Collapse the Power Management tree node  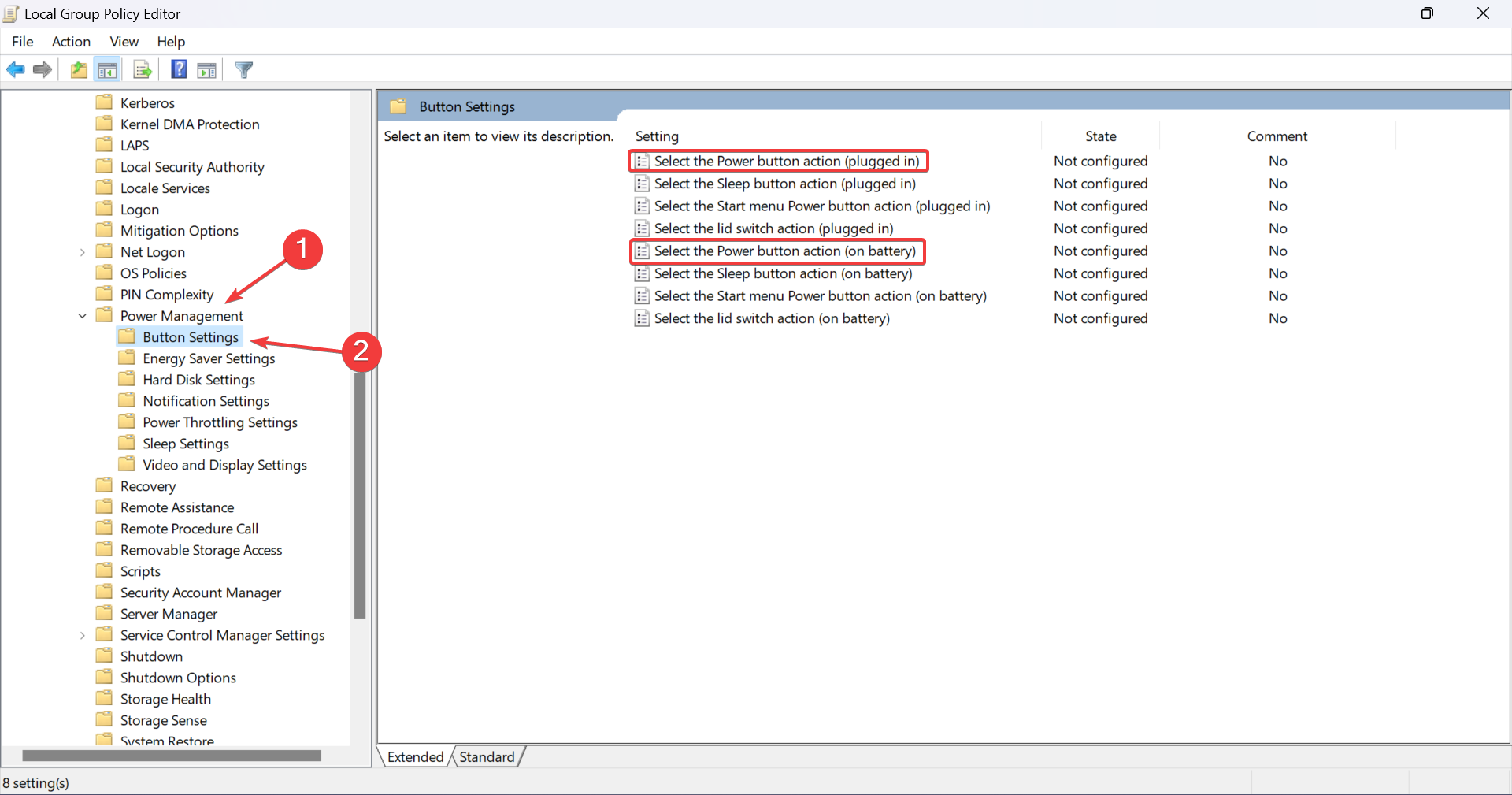(83, 316)
